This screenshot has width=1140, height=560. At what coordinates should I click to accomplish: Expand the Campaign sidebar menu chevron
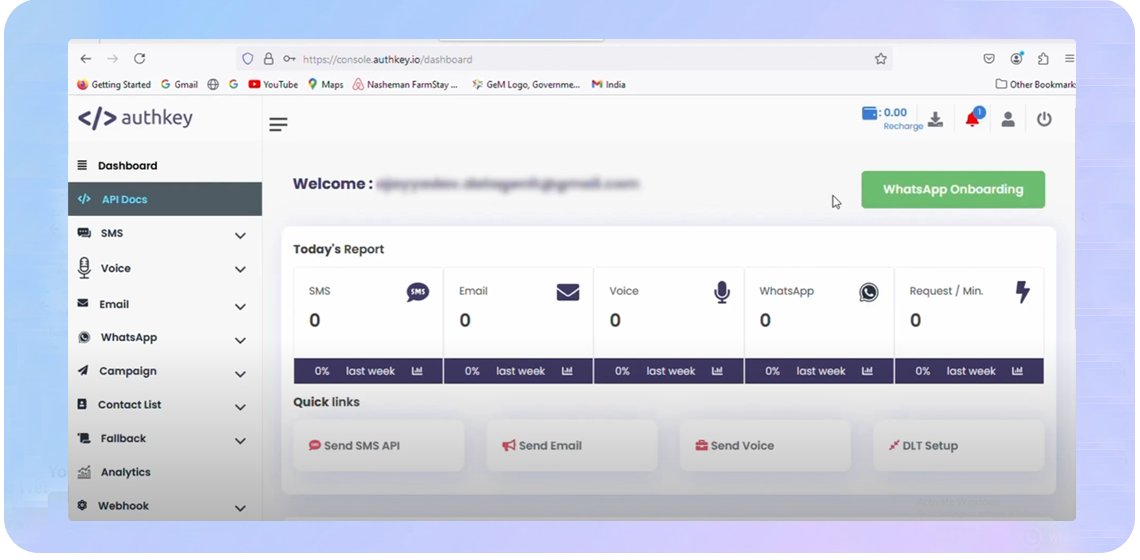click(241, 374)
